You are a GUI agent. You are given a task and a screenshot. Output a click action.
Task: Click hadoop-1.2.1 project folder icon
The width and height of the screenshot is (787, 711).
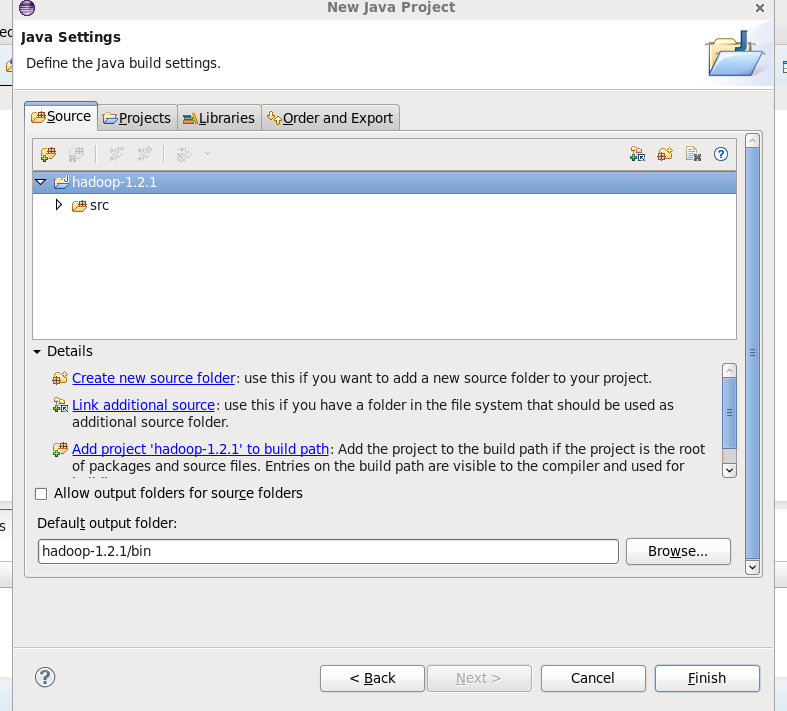(61, 182)
